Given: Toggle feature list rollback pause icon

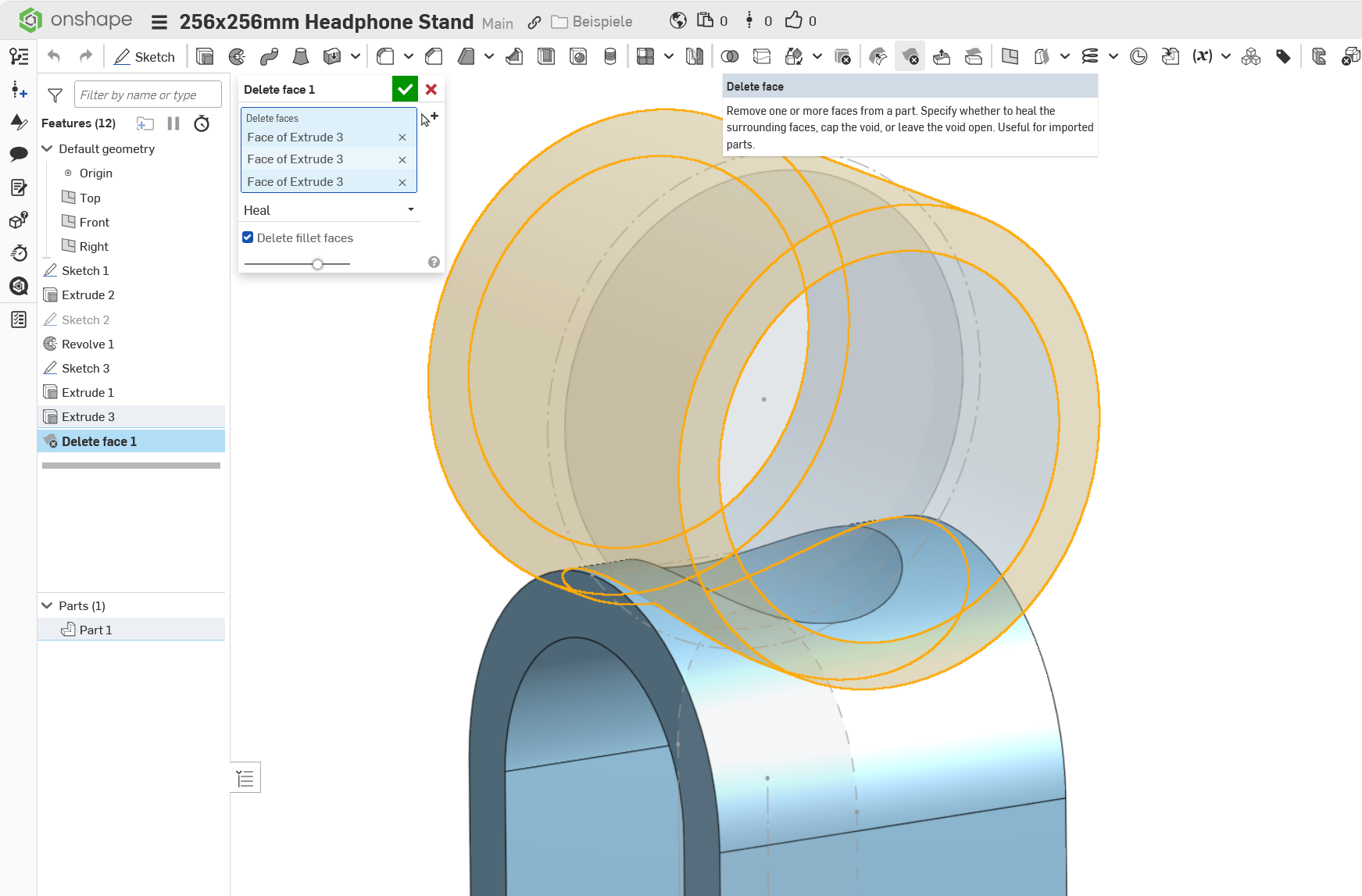Looking at the screenshot, I should pyautogui.click(x=173, y=123).
